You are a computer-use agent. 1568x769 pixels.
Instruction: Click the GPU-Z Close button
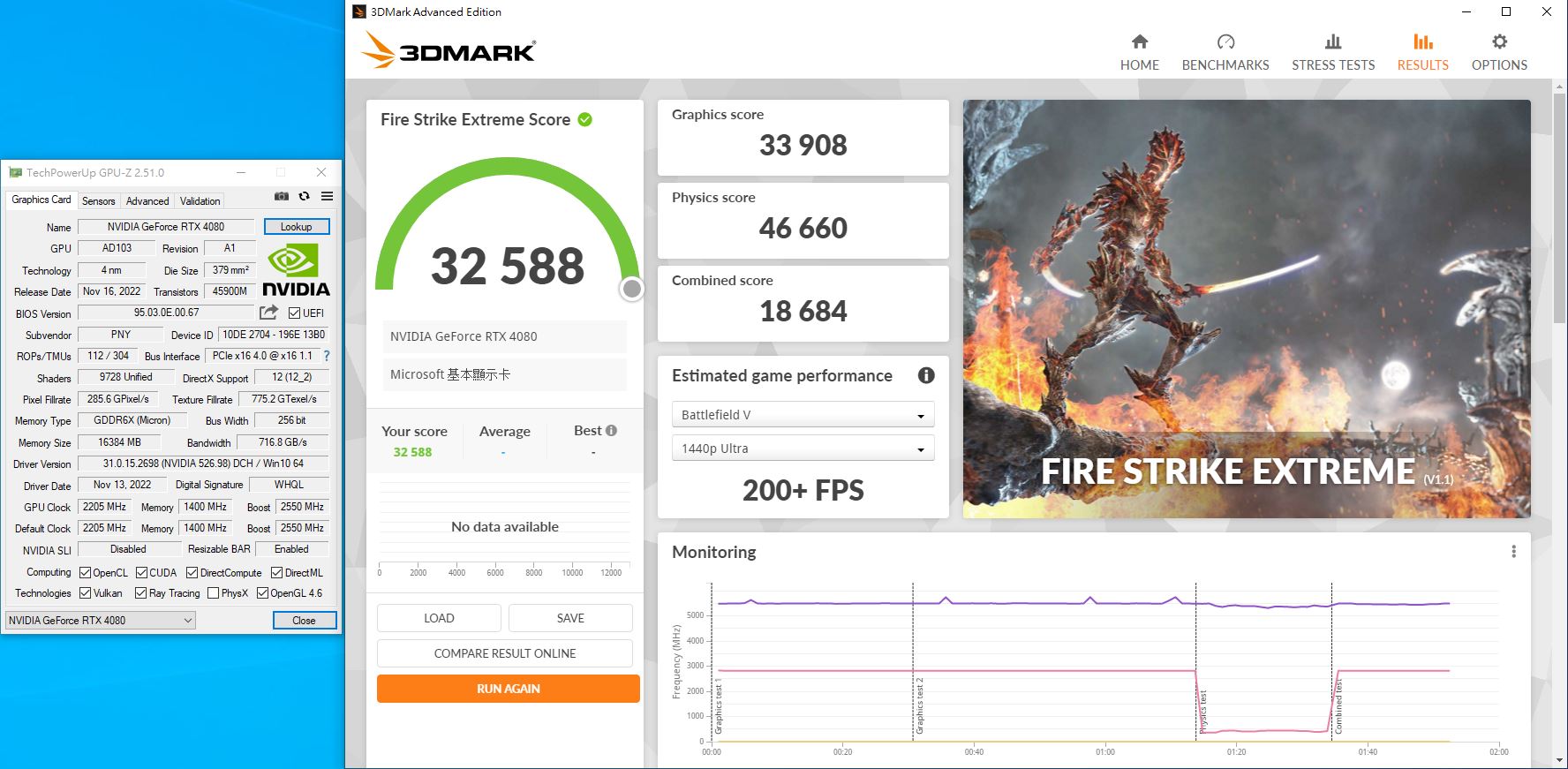coord(305,621)
